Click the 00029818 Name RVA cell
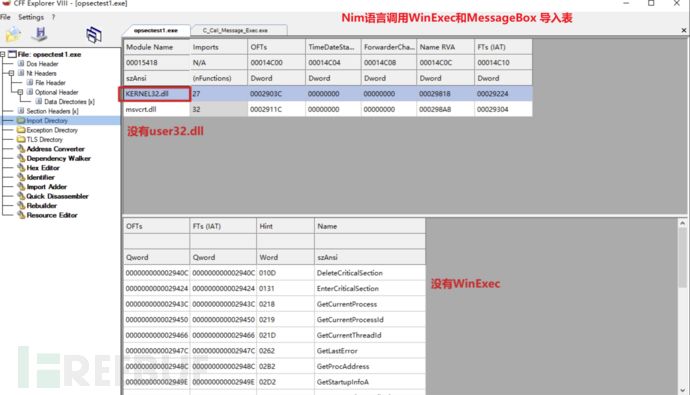This screenshot has width=690, height=395. 445,94
